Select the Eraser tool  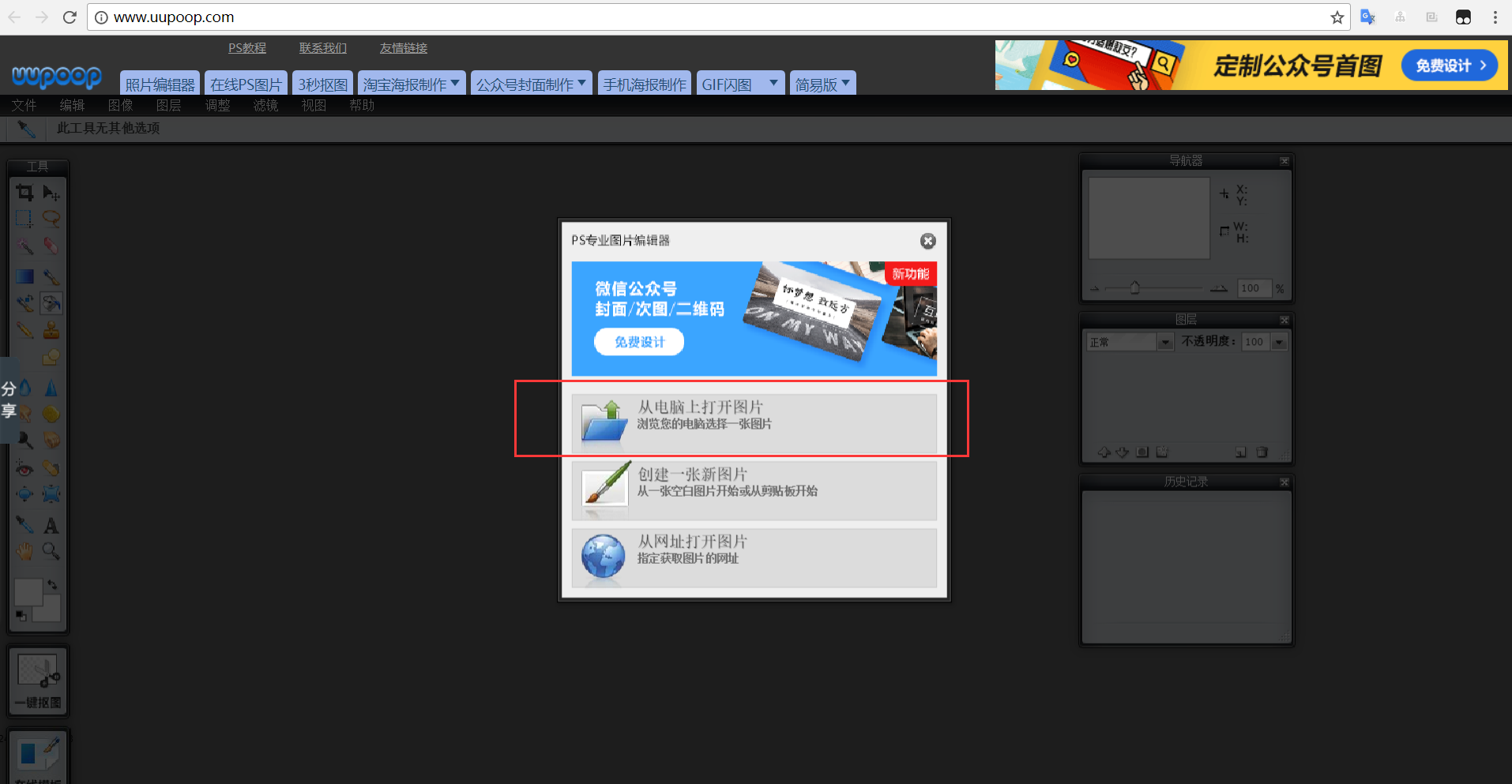51,246
